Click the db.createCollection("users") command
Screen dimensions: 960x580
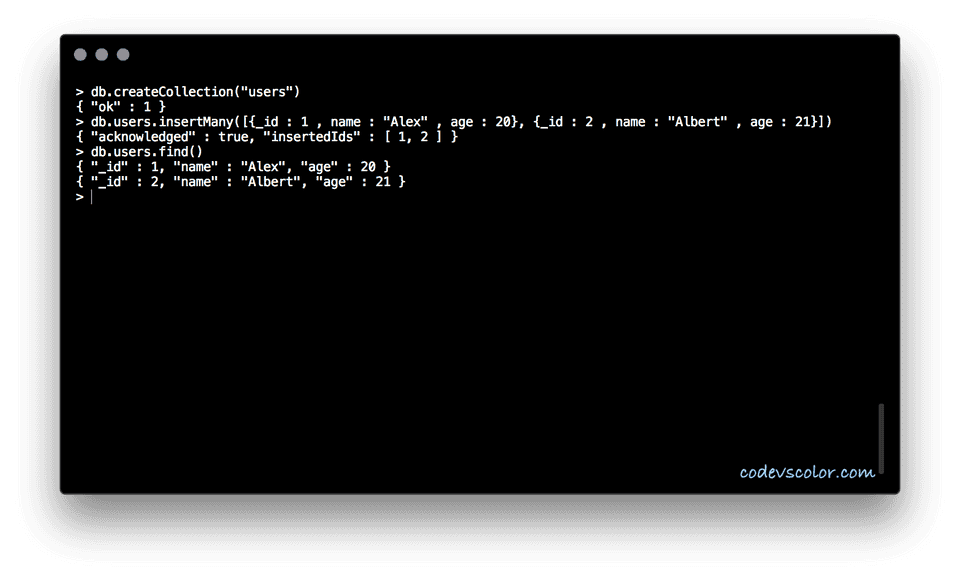pyautogui.click(x=195, y=92)
